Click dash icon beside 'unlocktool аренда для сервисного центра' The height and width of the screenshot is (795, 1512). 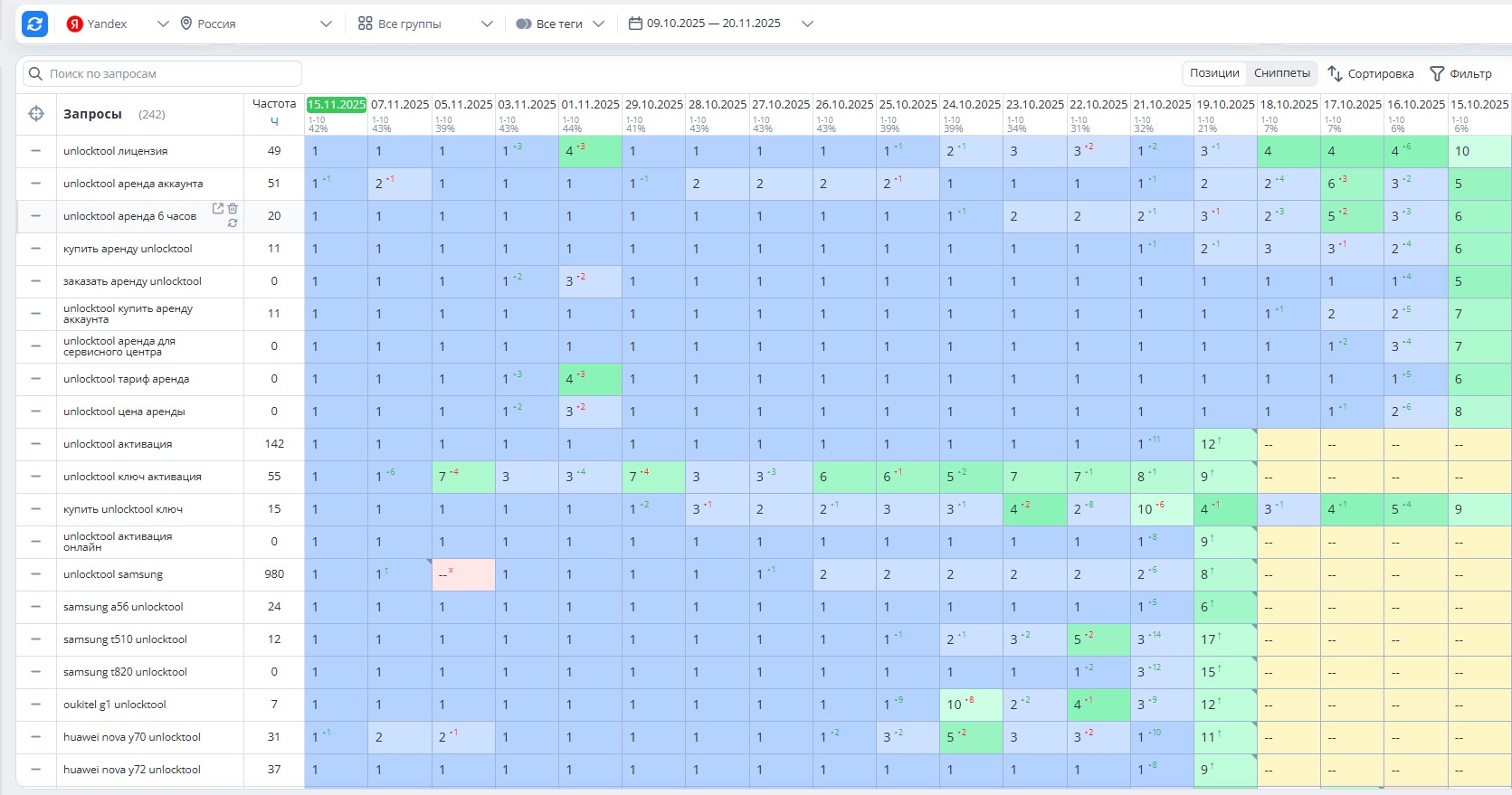pos(36,346)
